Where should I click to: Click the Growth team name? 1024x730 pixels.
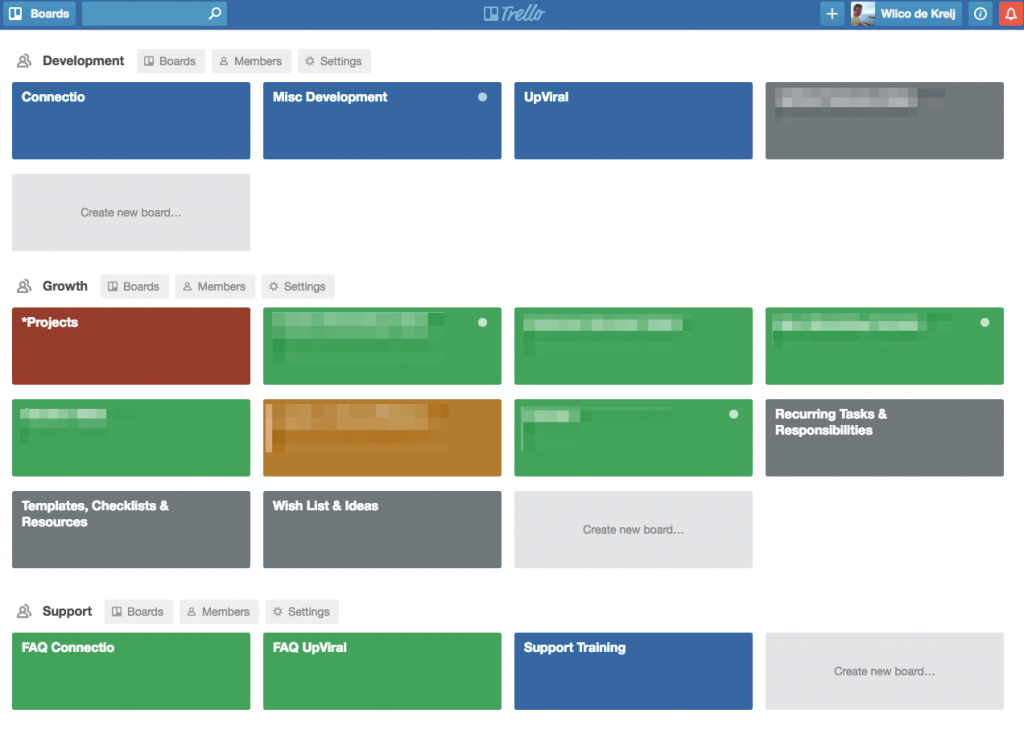(65, 286)
